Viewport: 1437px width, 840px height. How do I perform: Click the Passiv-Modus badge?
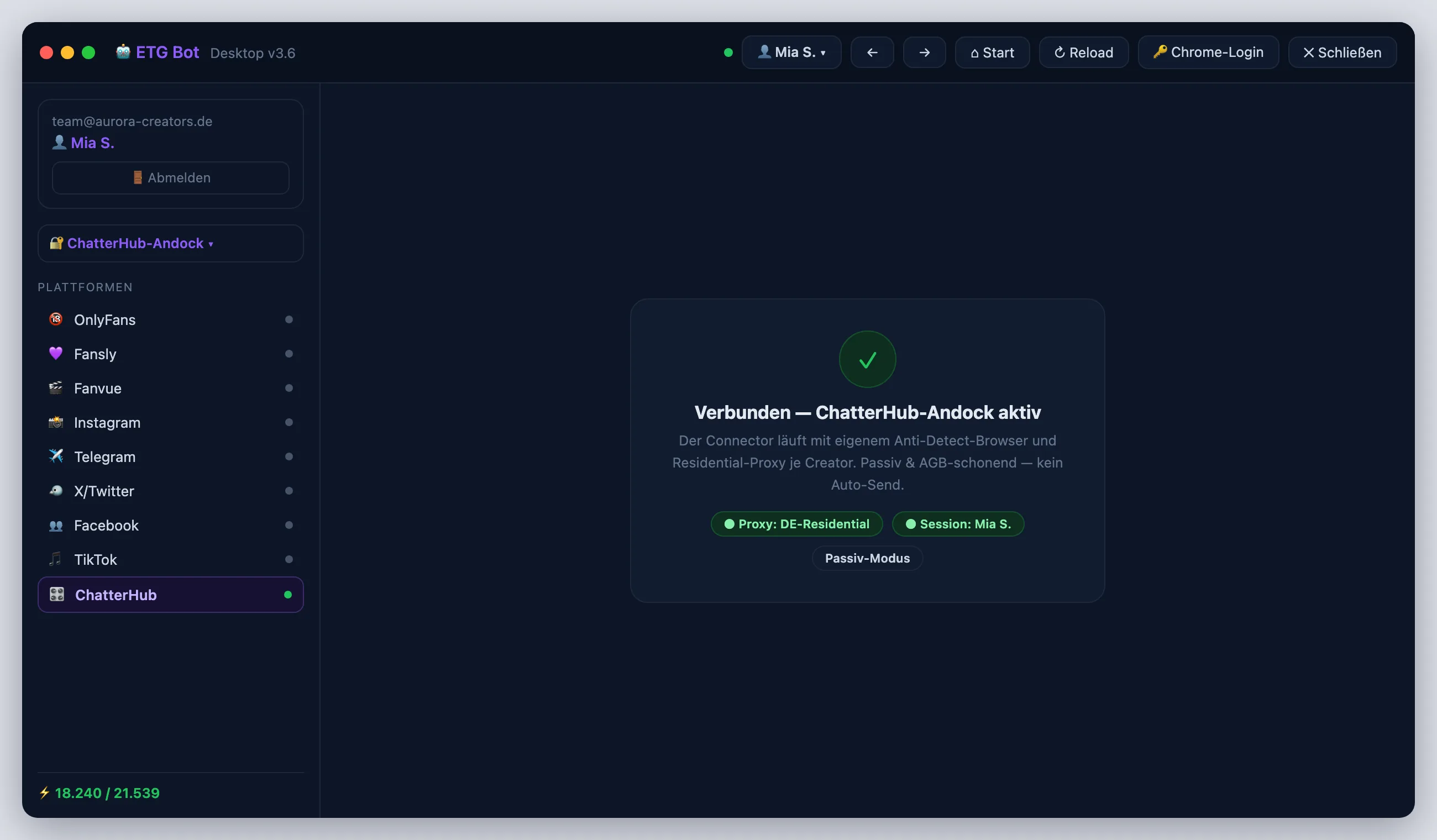coord(867,558)
